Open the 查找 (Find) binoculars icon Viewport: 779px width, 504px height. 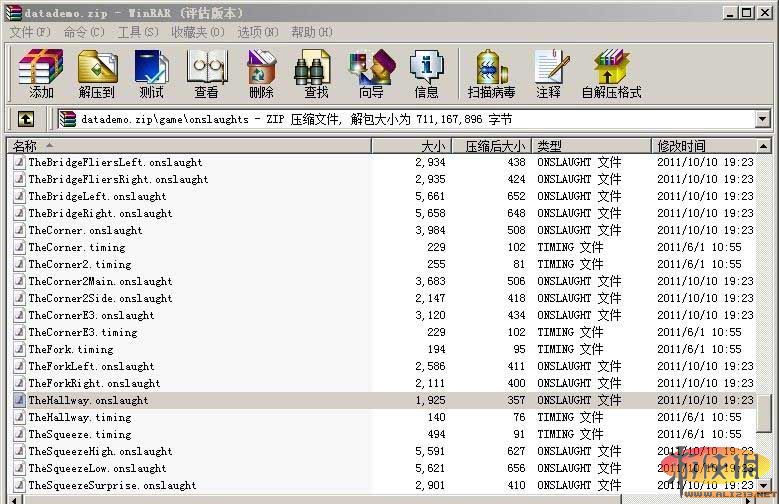(316, 72)
